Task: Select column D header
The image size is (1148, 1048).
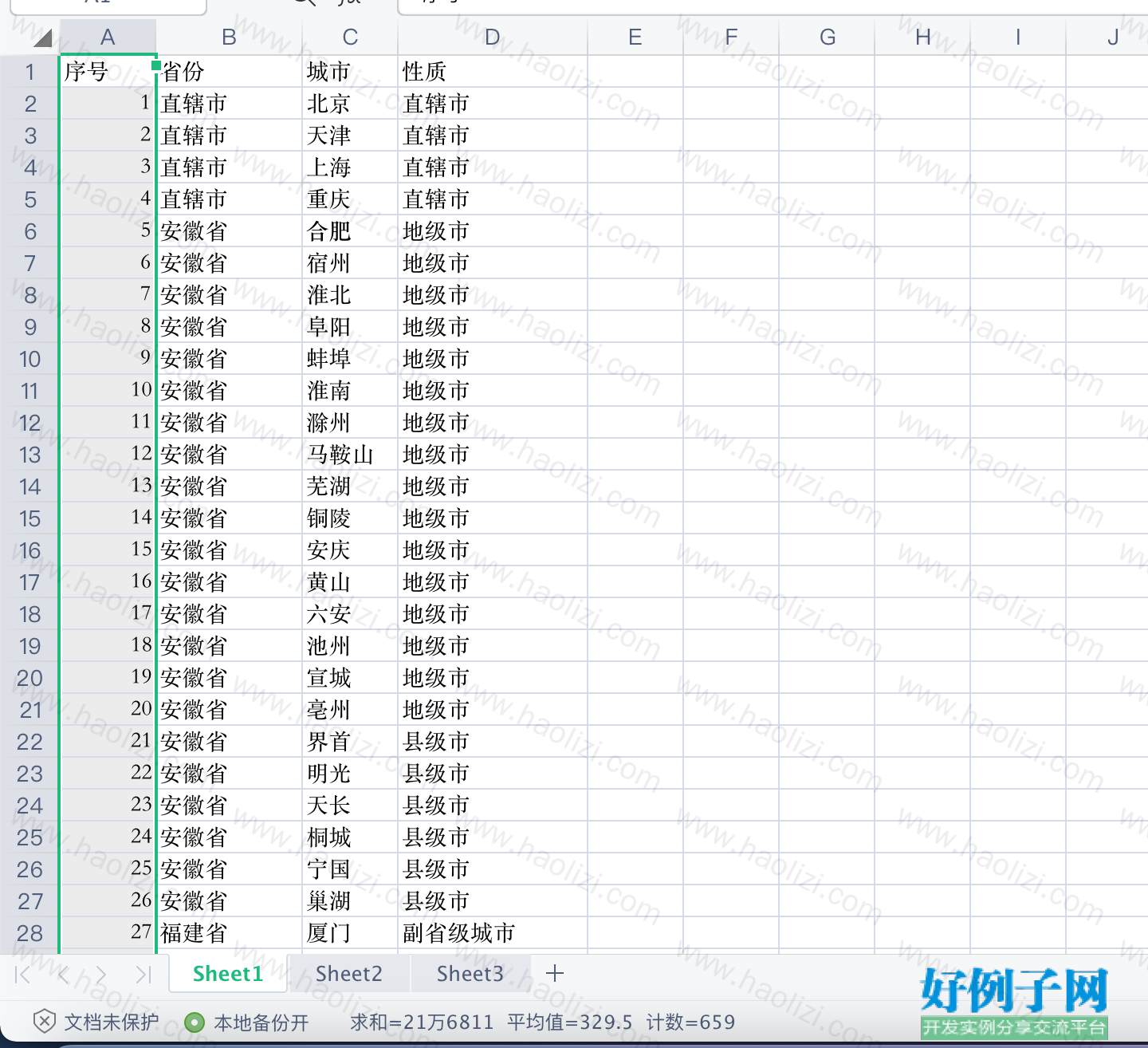Action: (x=493, y=37)
